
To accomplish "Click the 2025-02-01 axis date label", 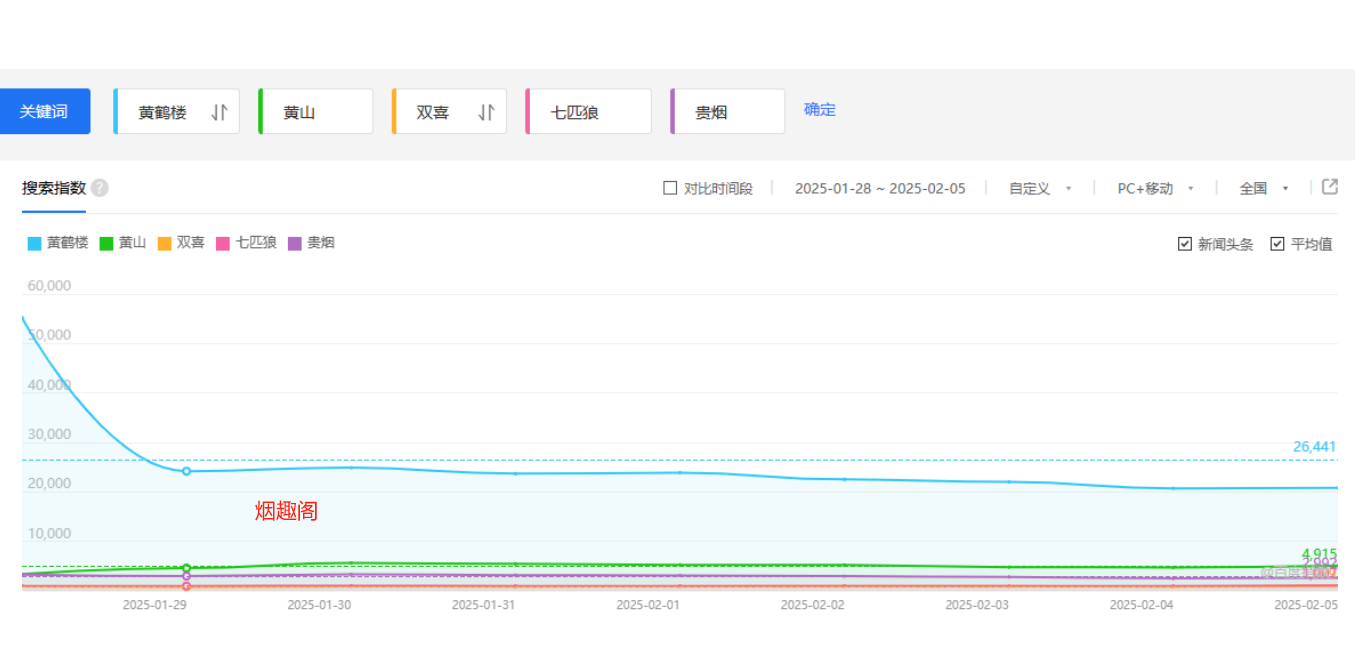I will (648, 605).
